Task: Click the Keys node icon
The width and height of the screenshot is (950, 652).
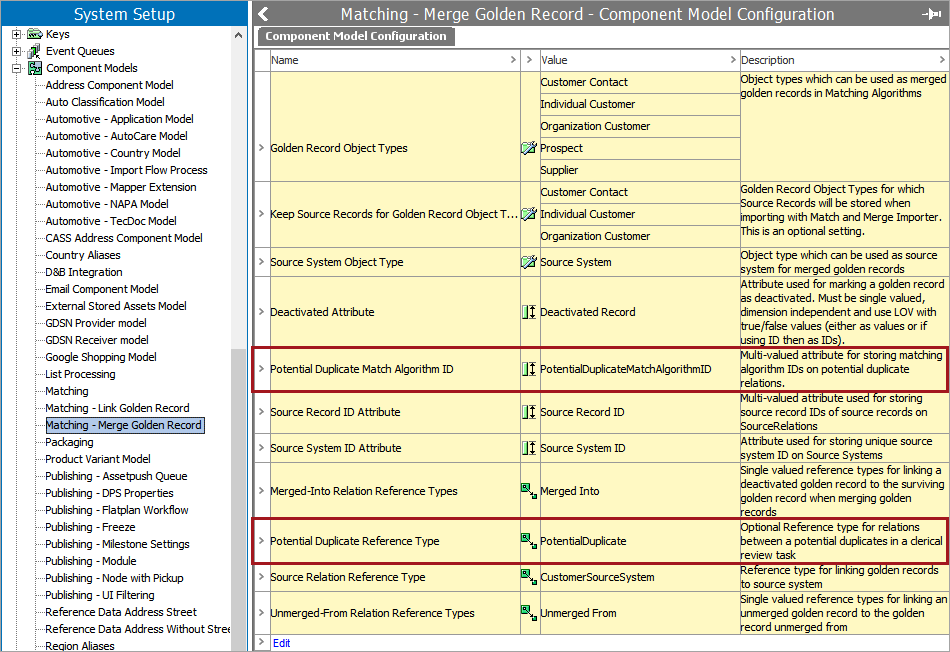Action: (35, 34)
